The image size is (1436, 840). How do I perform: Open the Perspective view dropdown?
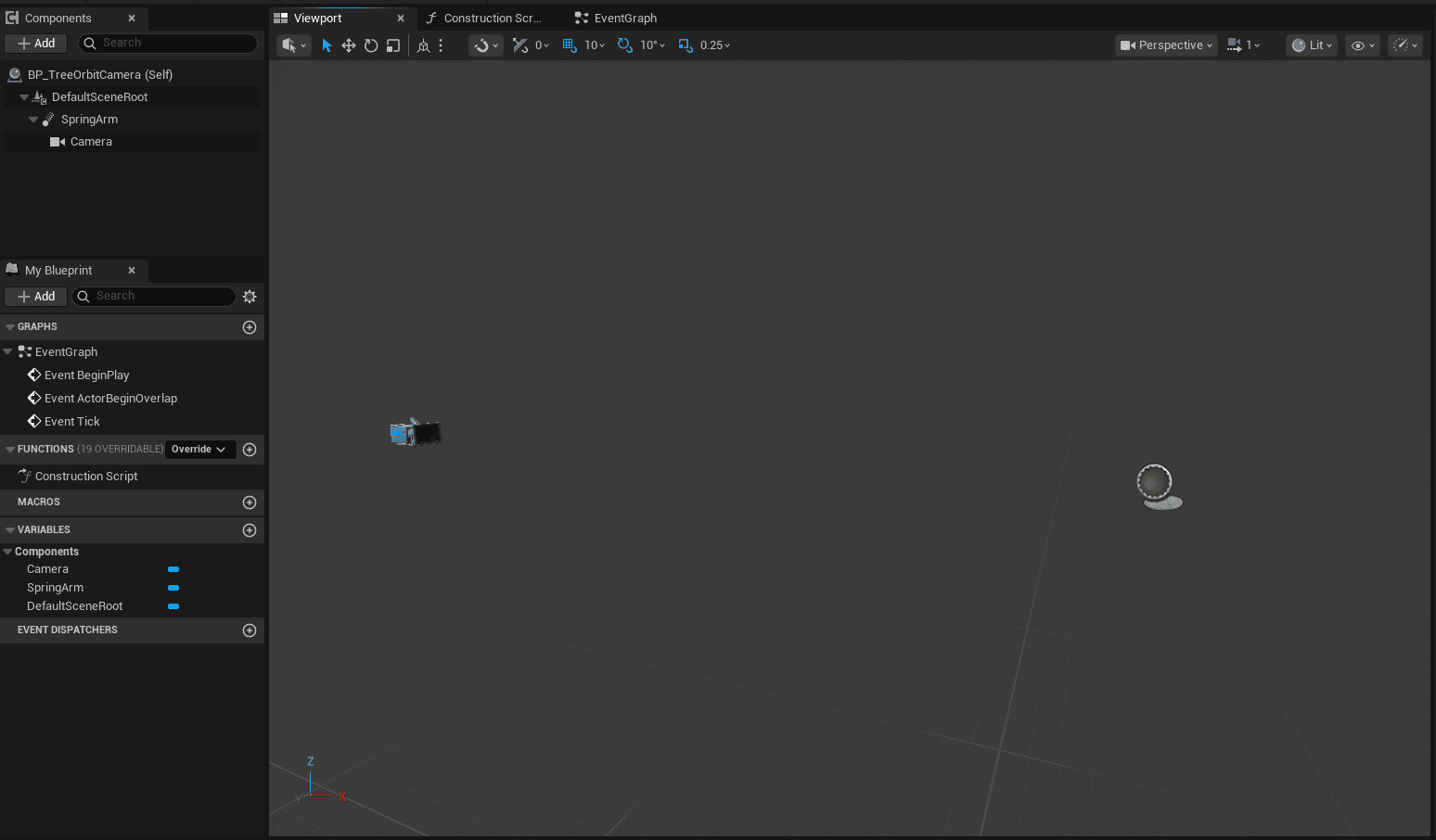(1165, 45)
